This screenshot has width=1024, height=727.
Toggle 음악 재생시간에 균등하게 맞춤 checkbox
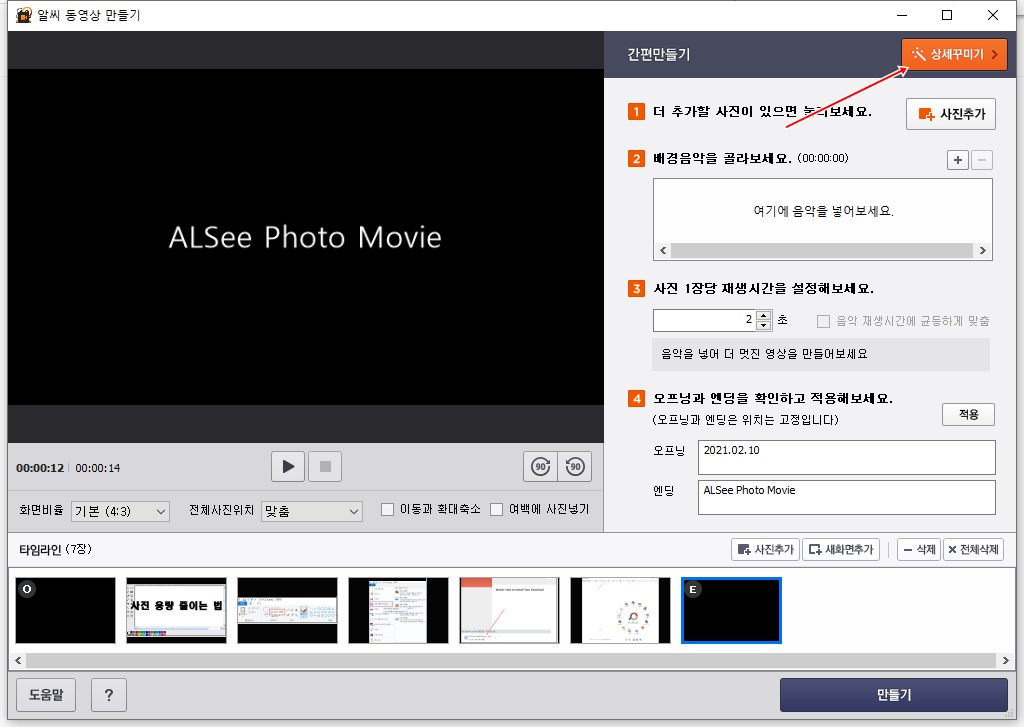click(x=824, y=321)
